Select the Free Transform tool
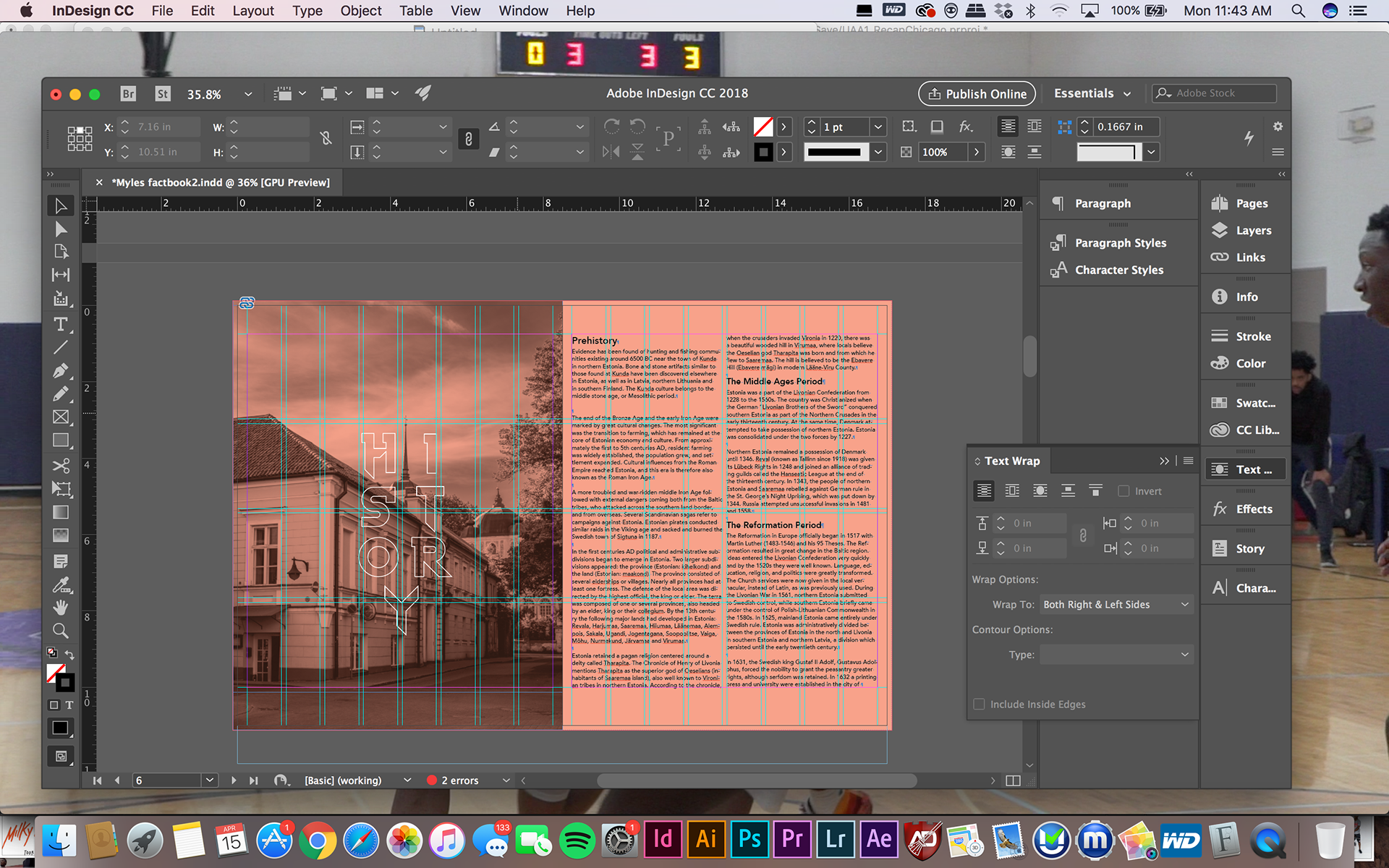 [61, 489]
